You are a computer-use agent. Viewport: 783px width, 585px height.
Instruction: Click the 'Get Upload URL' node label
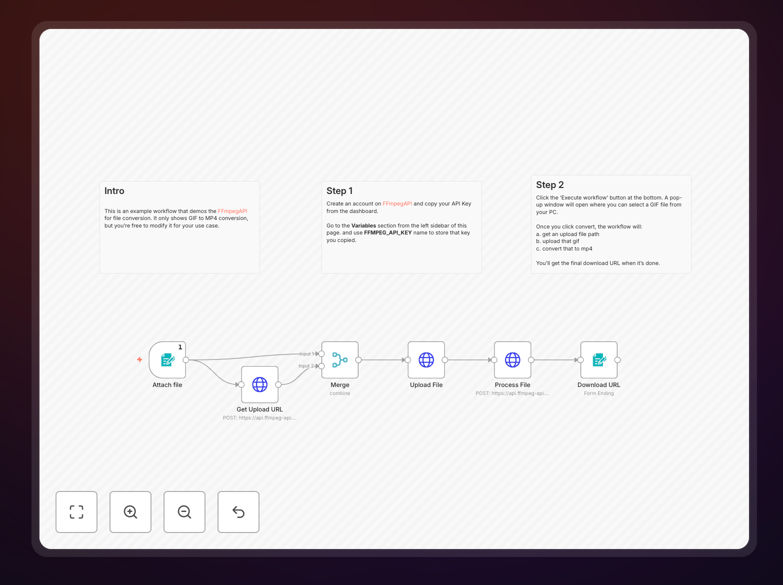point(260,409)
